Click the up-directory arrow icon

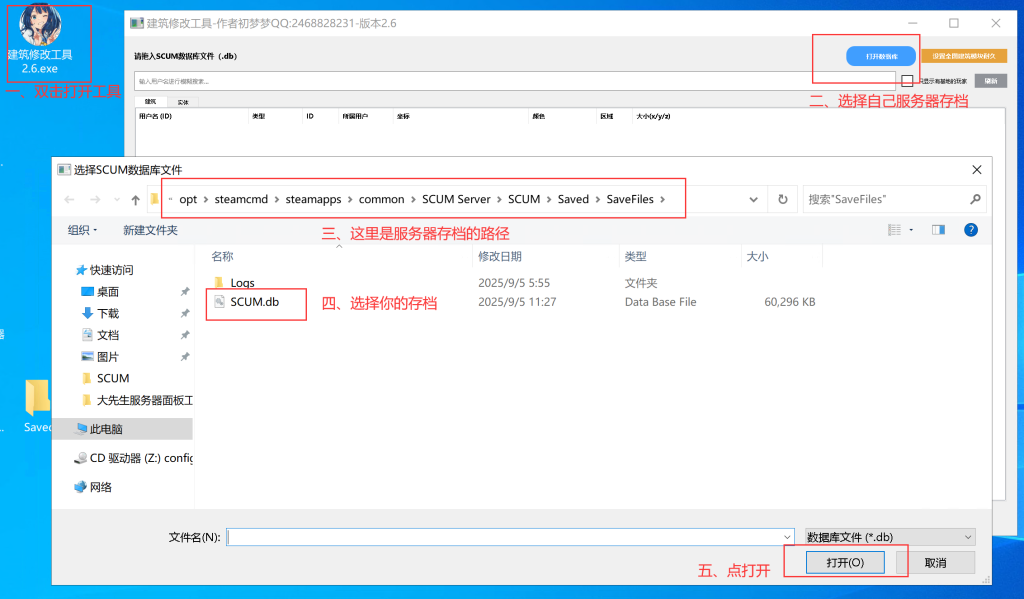point(134,200)
